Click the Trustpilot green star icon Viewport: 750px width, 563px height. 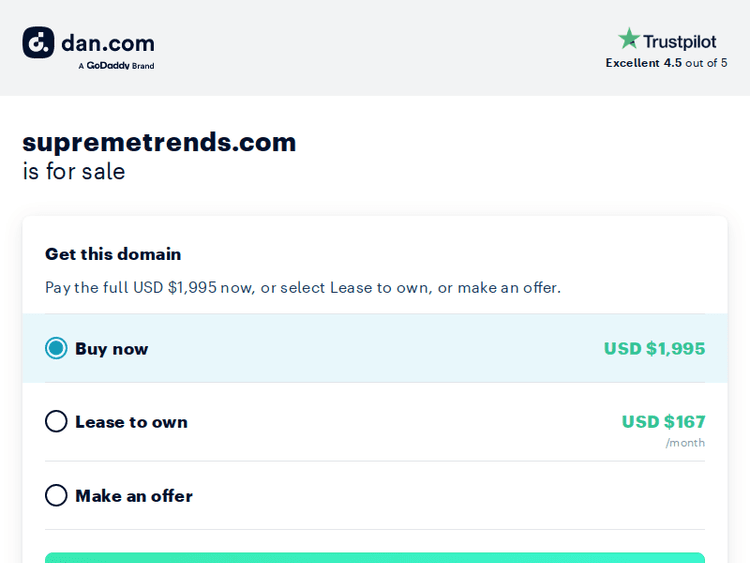628,40
